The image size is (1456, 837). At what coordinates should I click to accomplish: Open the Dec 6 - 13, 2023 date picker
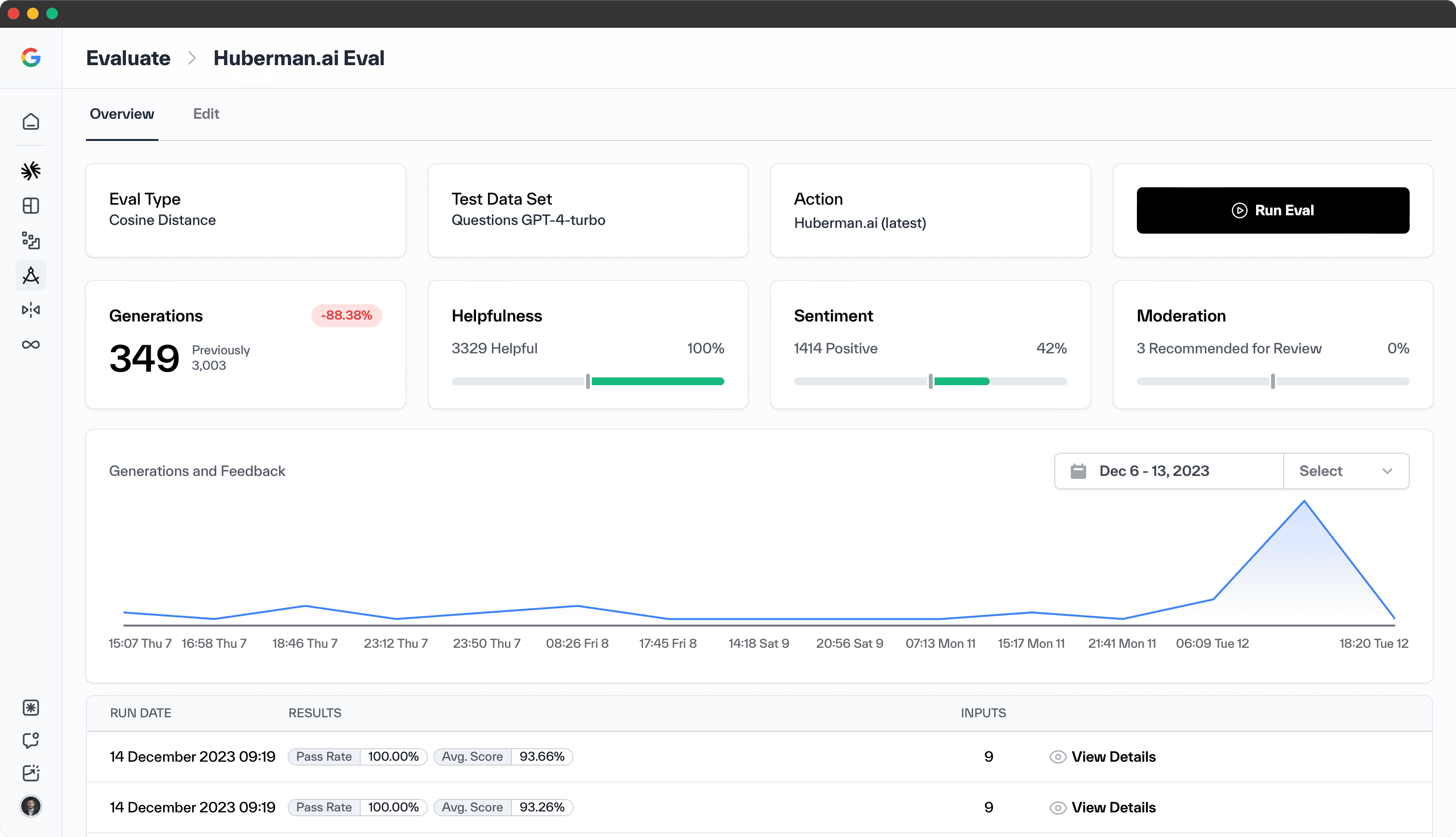pyautogui.click(x=1168, y=471)
